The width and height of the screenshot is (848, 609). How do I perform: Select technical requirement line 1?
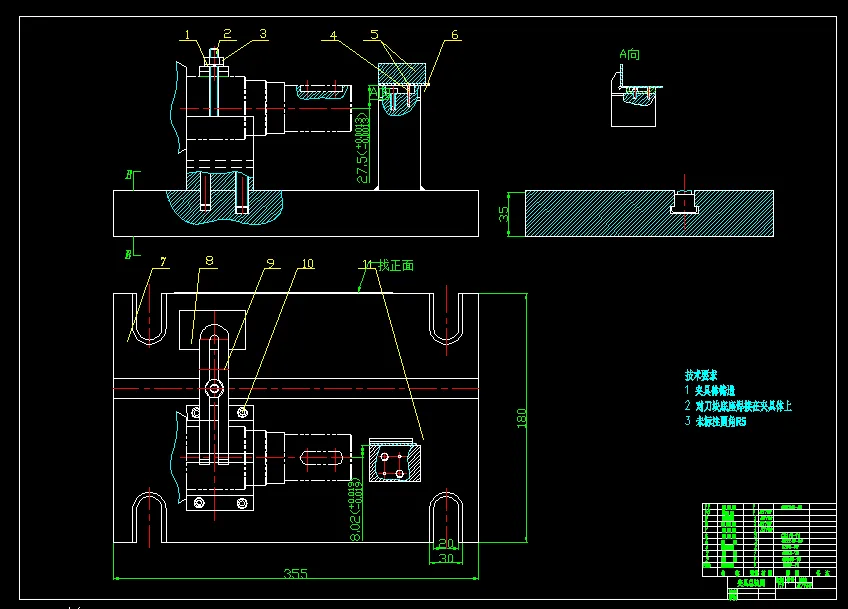710,390
